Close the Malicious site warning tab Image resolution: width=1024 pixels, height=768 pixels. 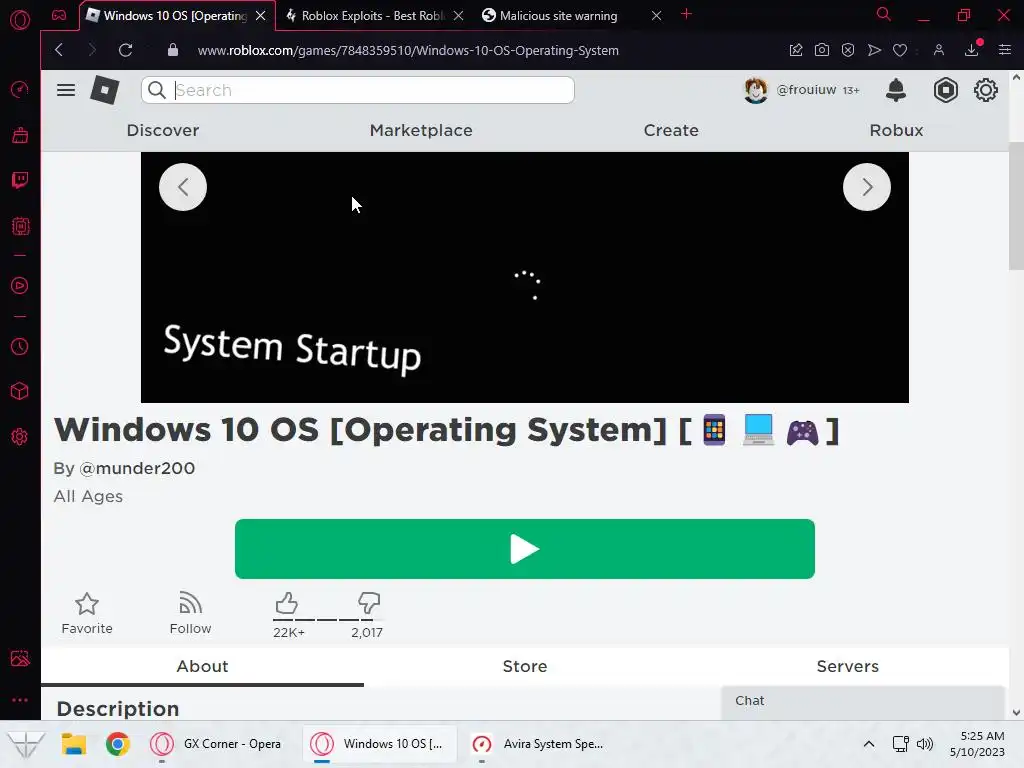(x=656, y=15)
